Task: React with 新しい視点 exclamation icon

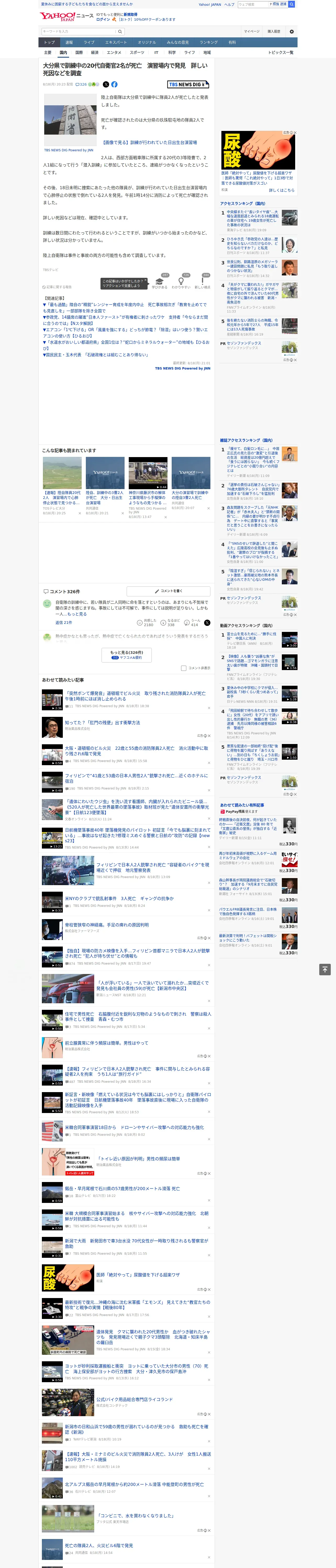Action: [203, 281]
